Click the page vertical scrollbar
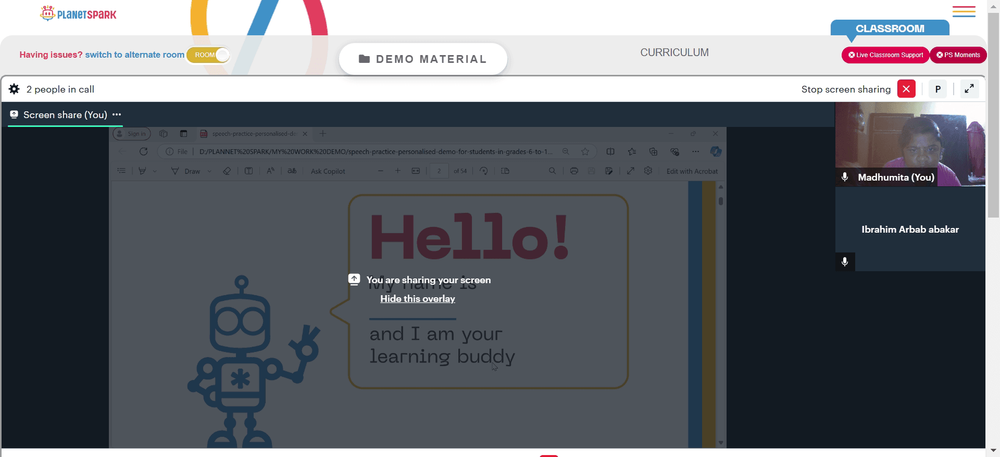 click(x=993, y=115)
